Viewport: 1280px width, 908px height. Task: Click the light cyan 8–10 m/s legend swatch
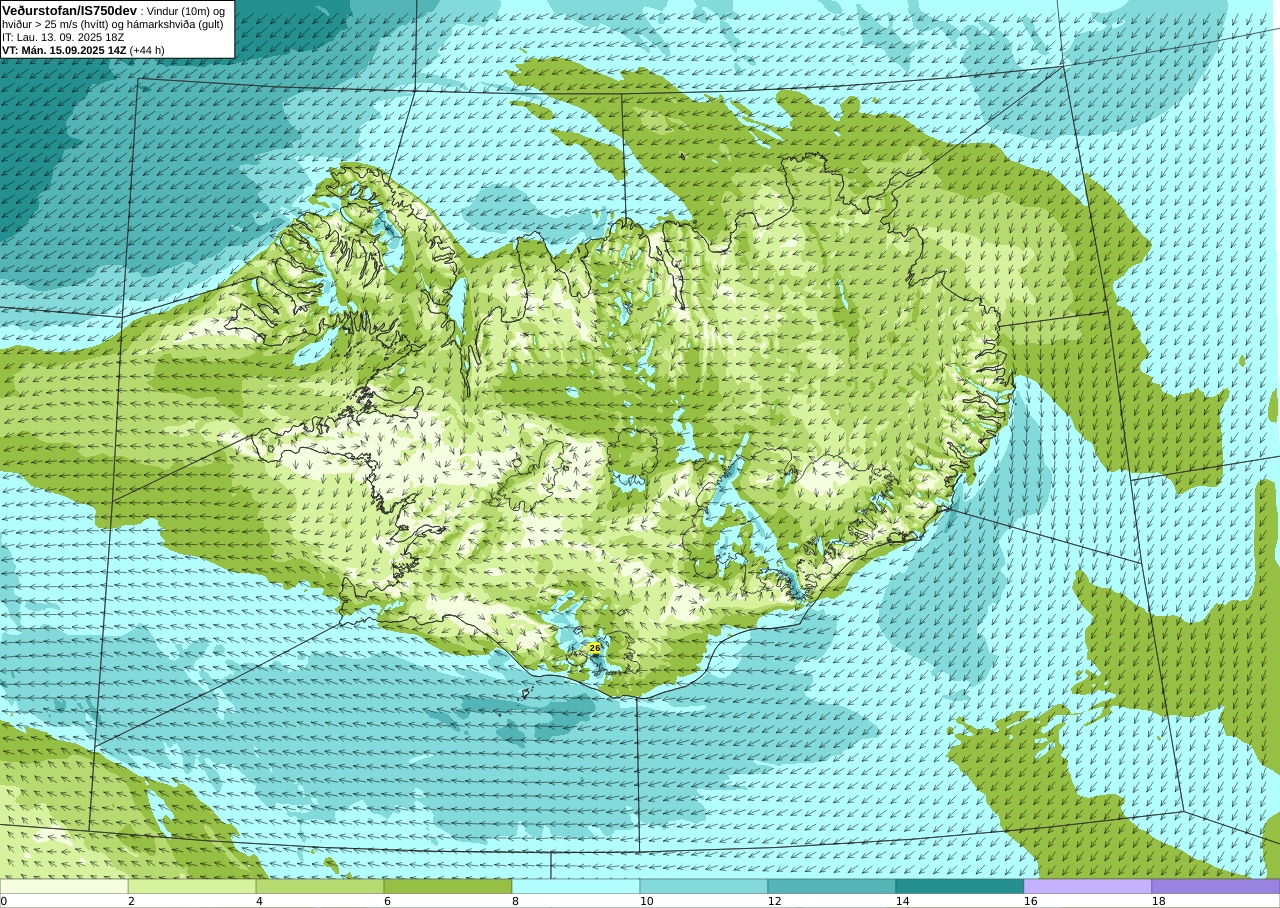pyautogui.click(x=576, y=886)
